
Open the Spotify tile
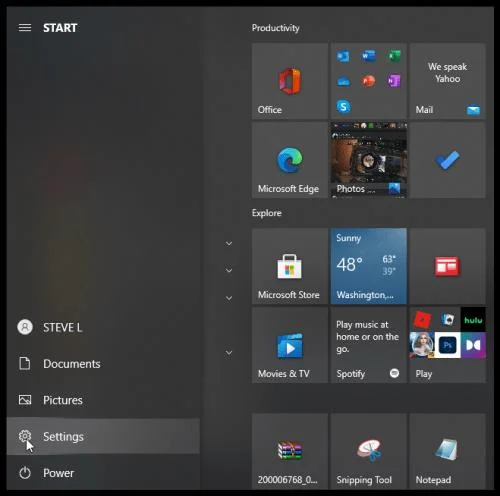pos(369,345)
